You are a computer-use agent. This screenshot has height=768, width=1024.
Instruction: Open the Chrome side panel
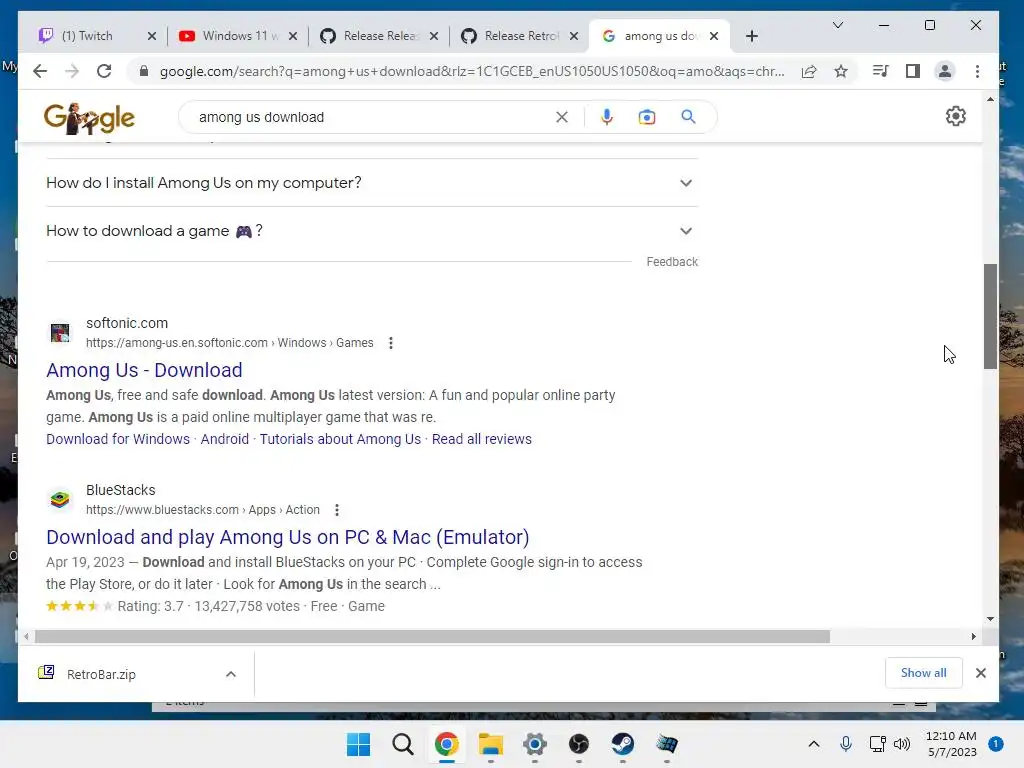point(913,71)
